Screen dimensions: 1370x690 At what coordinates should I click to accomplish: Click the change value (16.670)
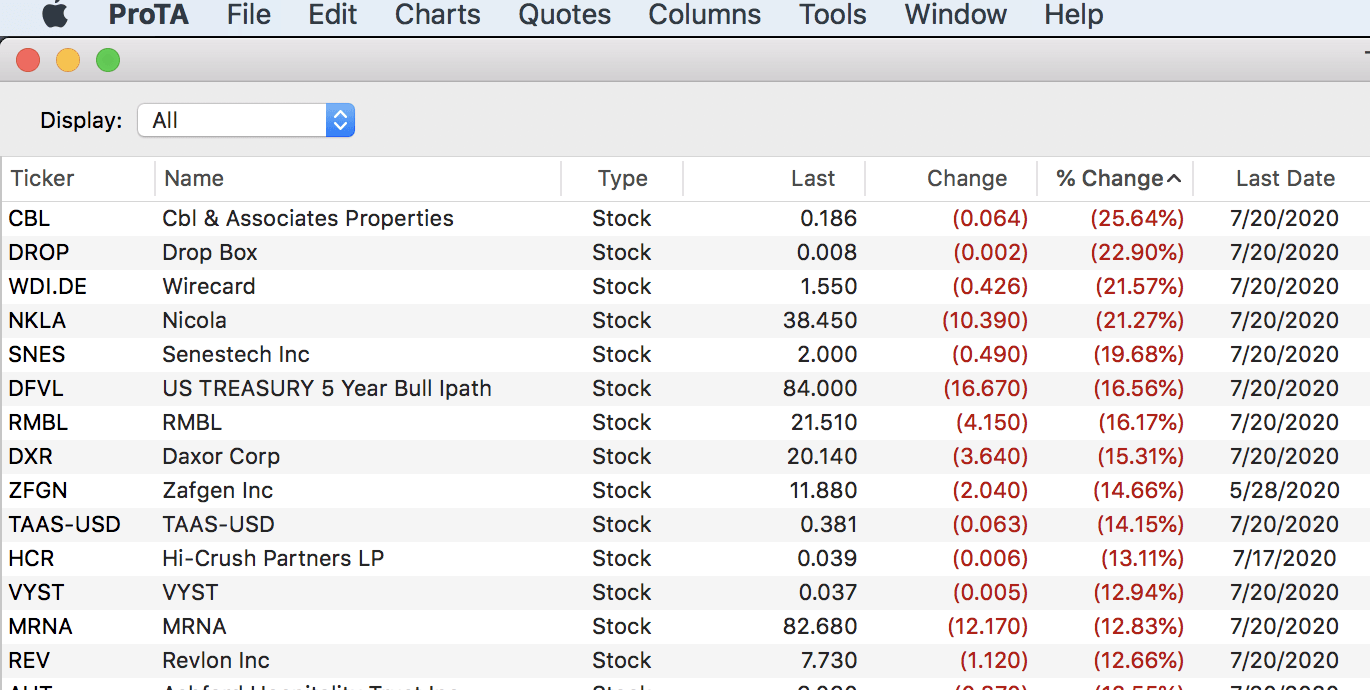[x=985, y=388]
